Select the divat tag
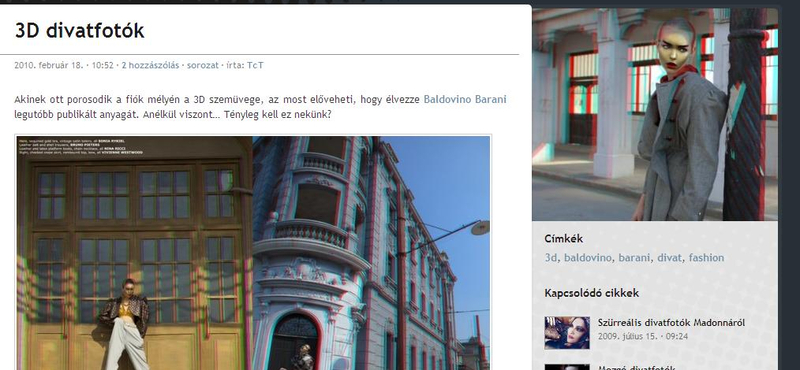 [x=669, y=258]
